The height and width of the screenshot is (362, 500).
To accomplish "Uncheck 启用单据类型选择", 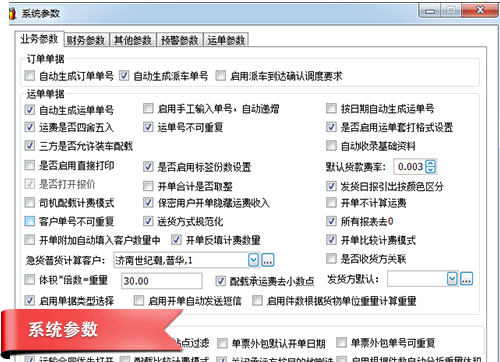I will (30, 301).
